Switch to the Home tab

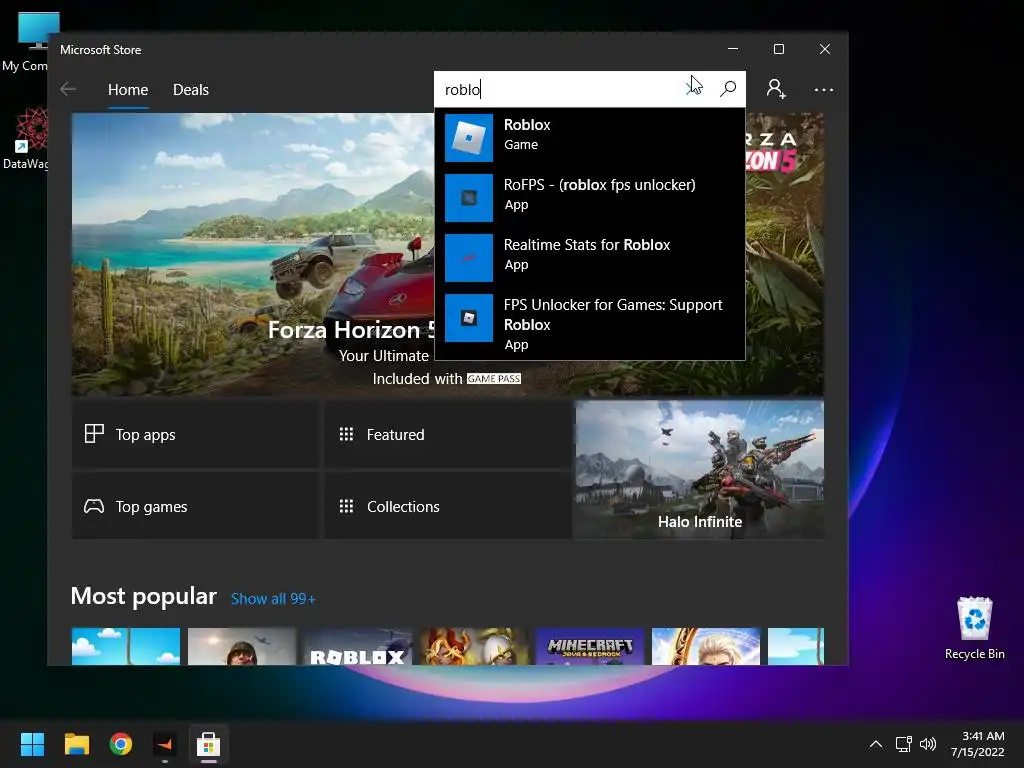(x=128, y=89)
